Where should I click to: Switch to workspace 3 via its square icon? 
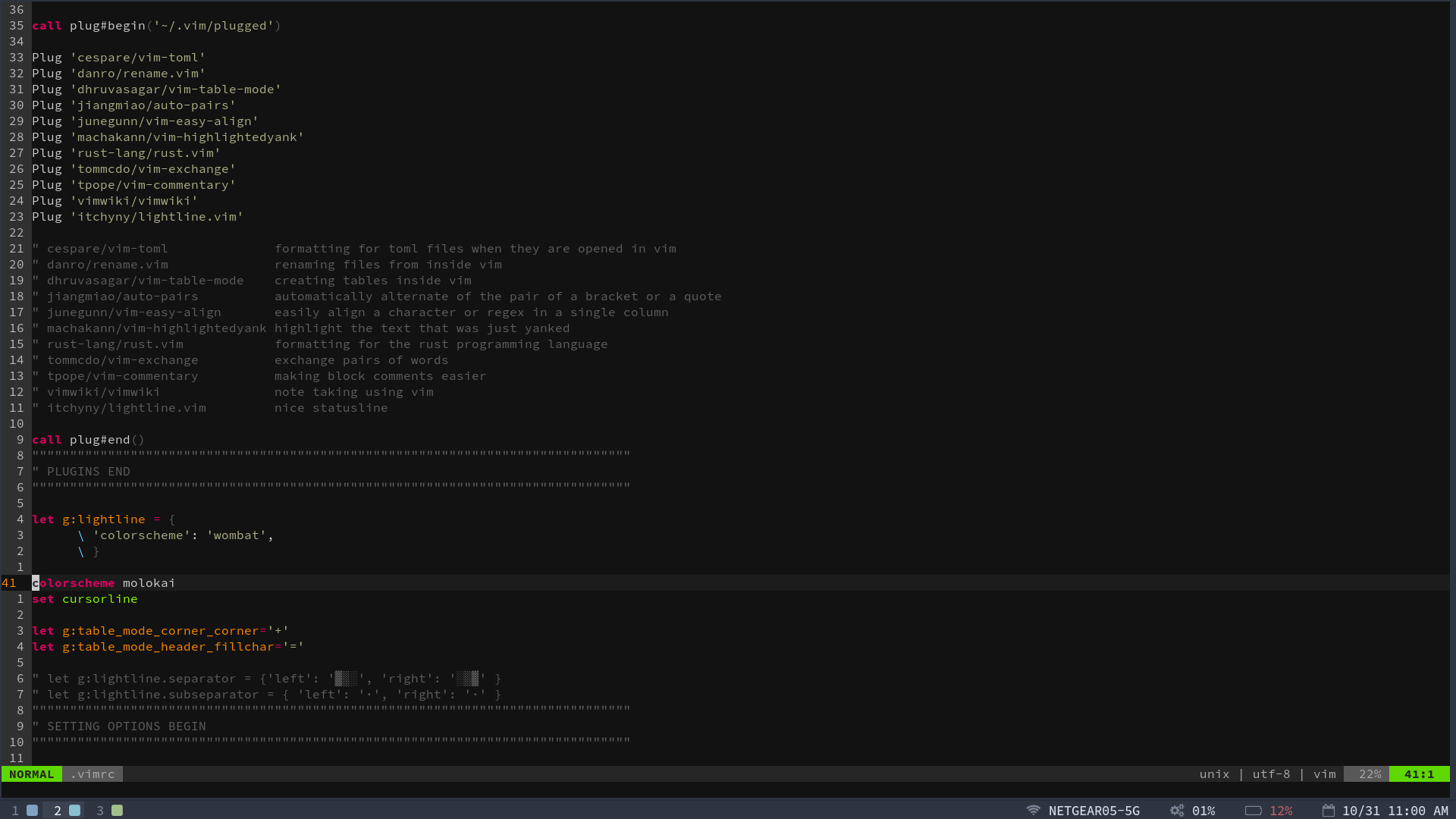[117, 810]
